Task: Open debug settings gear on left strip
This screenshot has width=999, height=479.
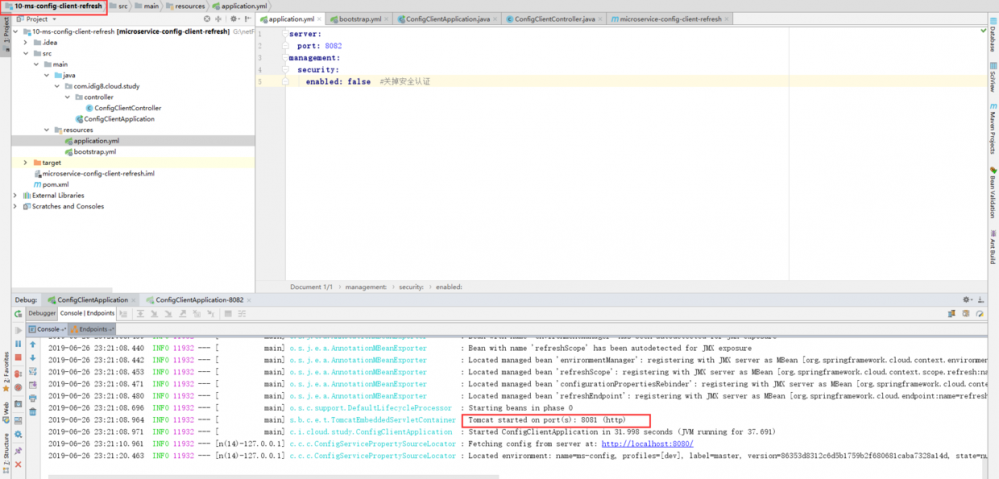Action: (x=18, y=434)
